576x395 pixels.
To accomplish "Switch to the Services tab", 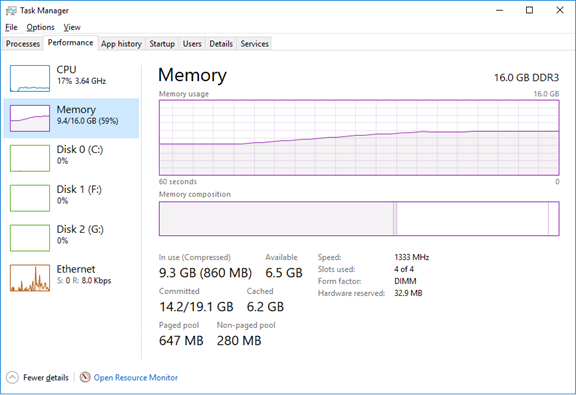I will [x=255, y=44].
